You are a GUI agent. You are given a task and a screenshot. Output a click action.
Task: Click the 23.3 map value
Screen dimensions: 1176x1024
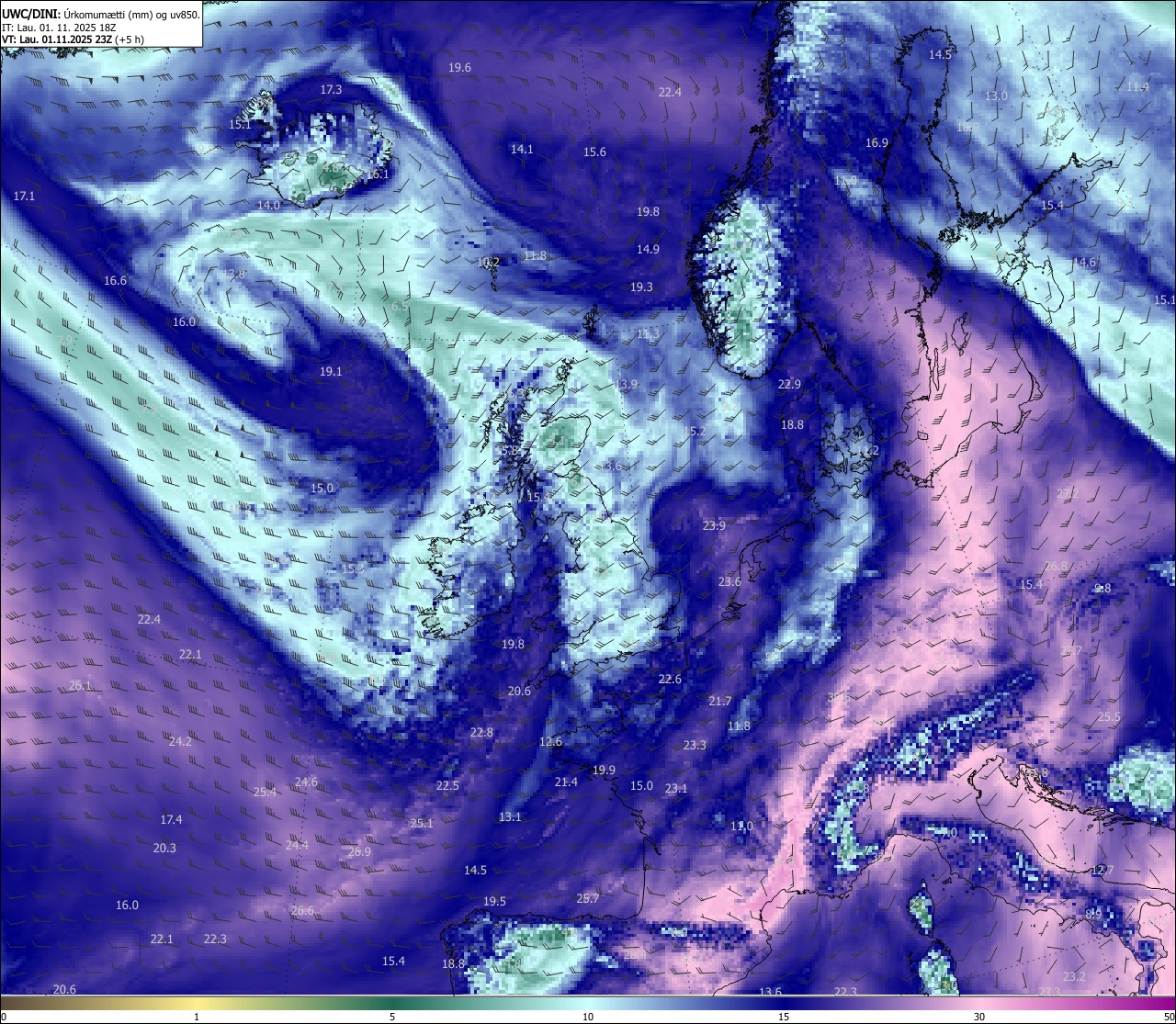[x=695, y=746]
